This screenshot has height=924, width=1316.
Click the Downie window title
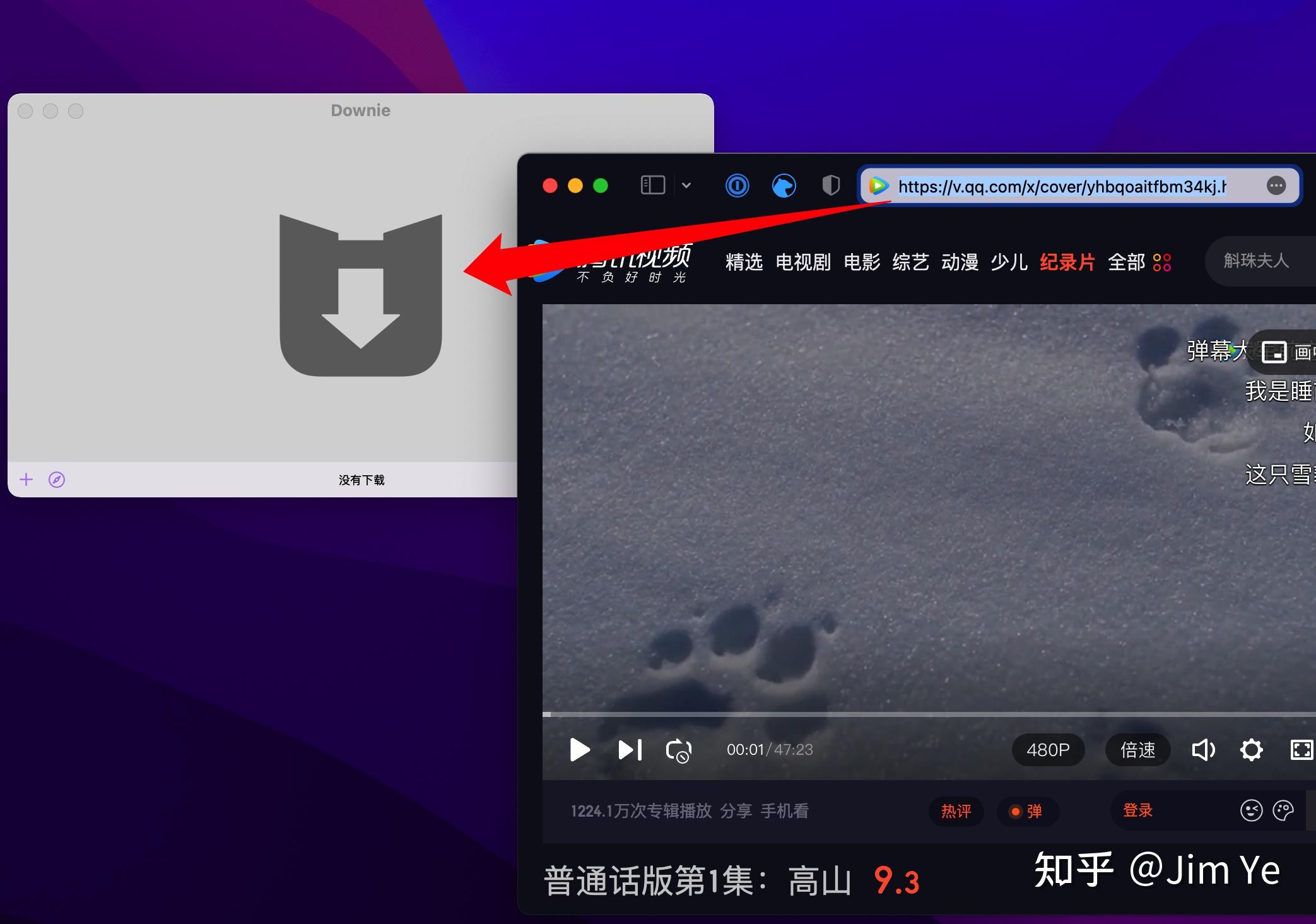coord(360,110)
